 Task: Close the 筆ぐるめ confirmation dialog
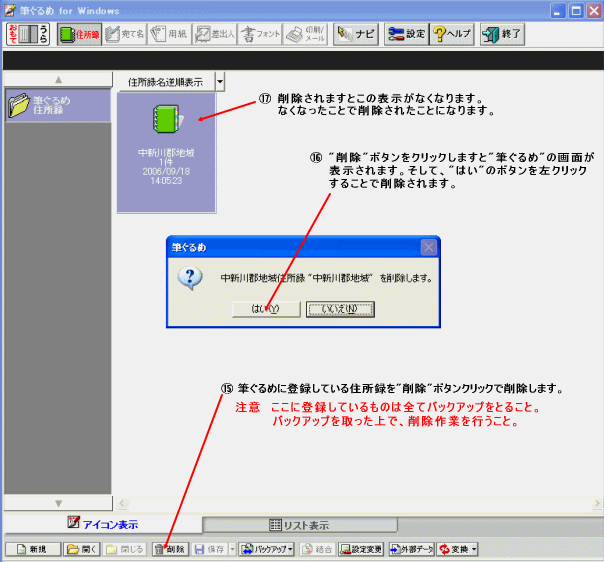tap(429, 247)
